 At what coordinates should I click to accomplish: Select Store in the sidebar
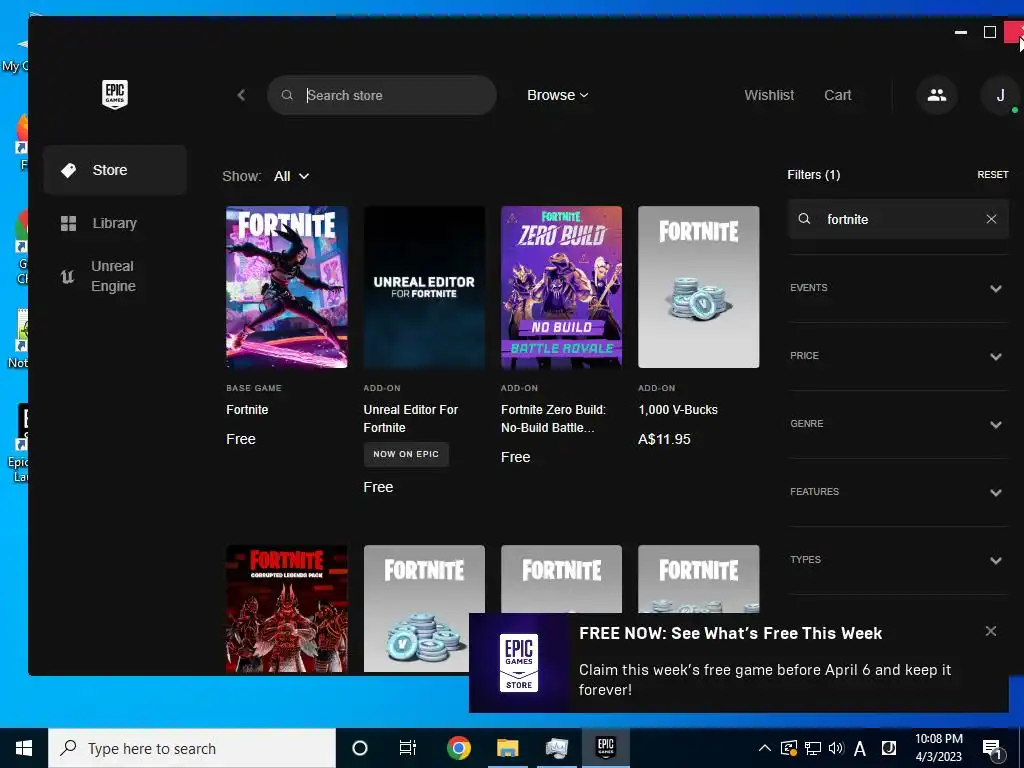[115, 170]
